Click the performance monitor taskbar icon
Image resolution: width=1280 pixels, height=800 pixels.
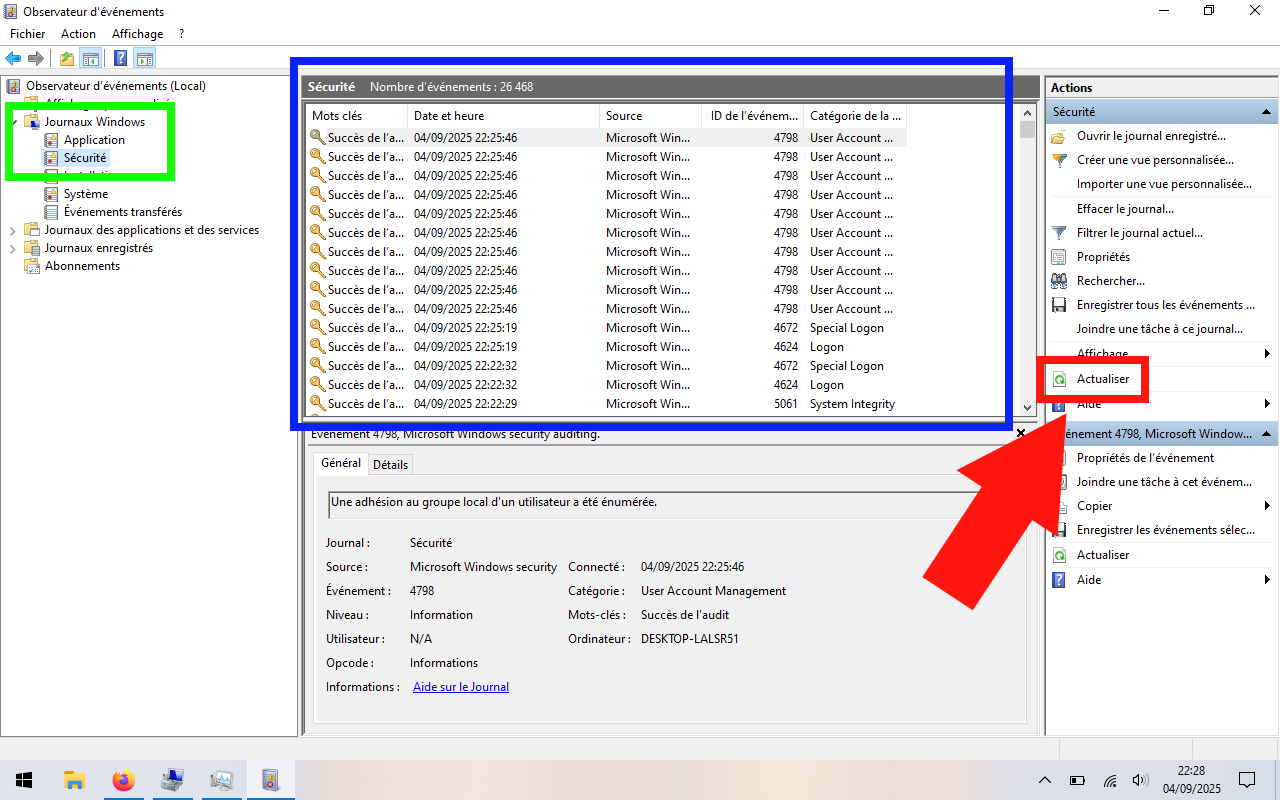pos(221,780)
